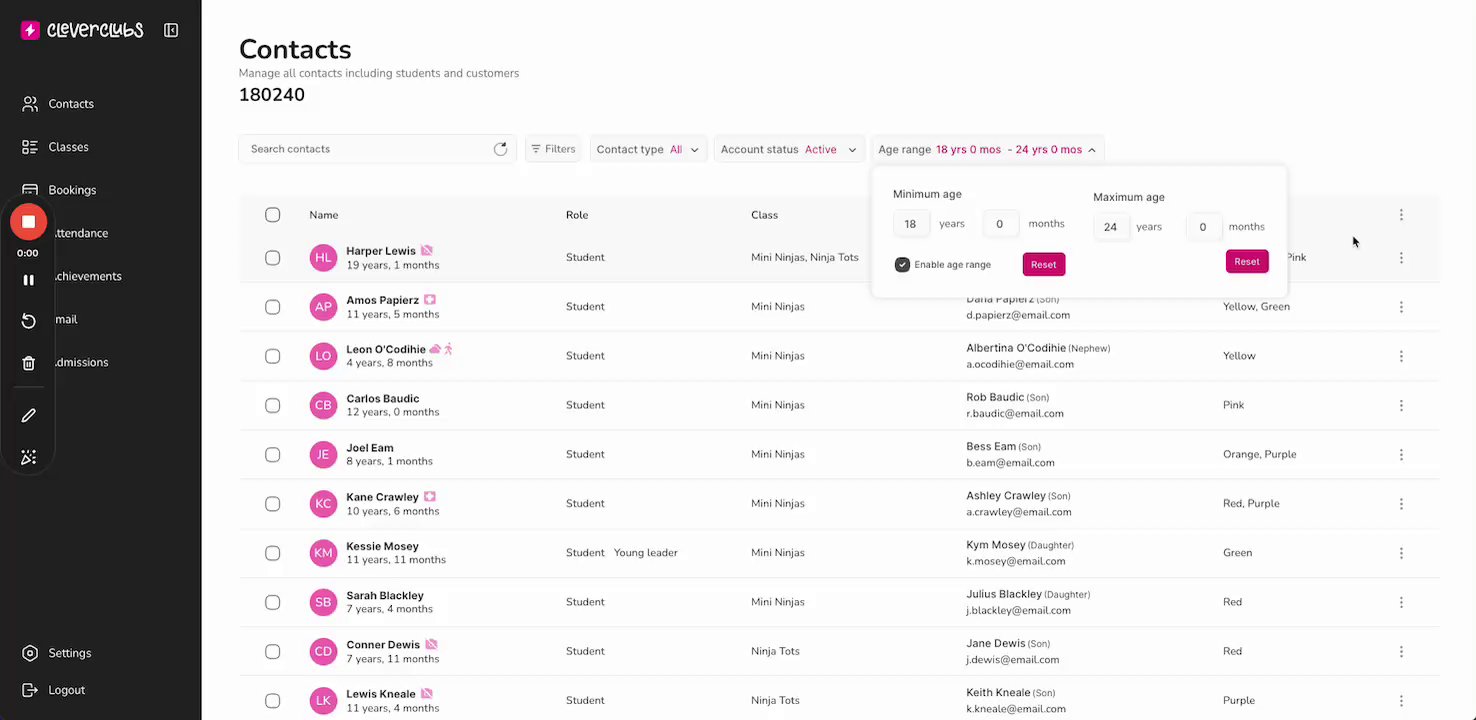Pause the recording

[x=29, y=280]
